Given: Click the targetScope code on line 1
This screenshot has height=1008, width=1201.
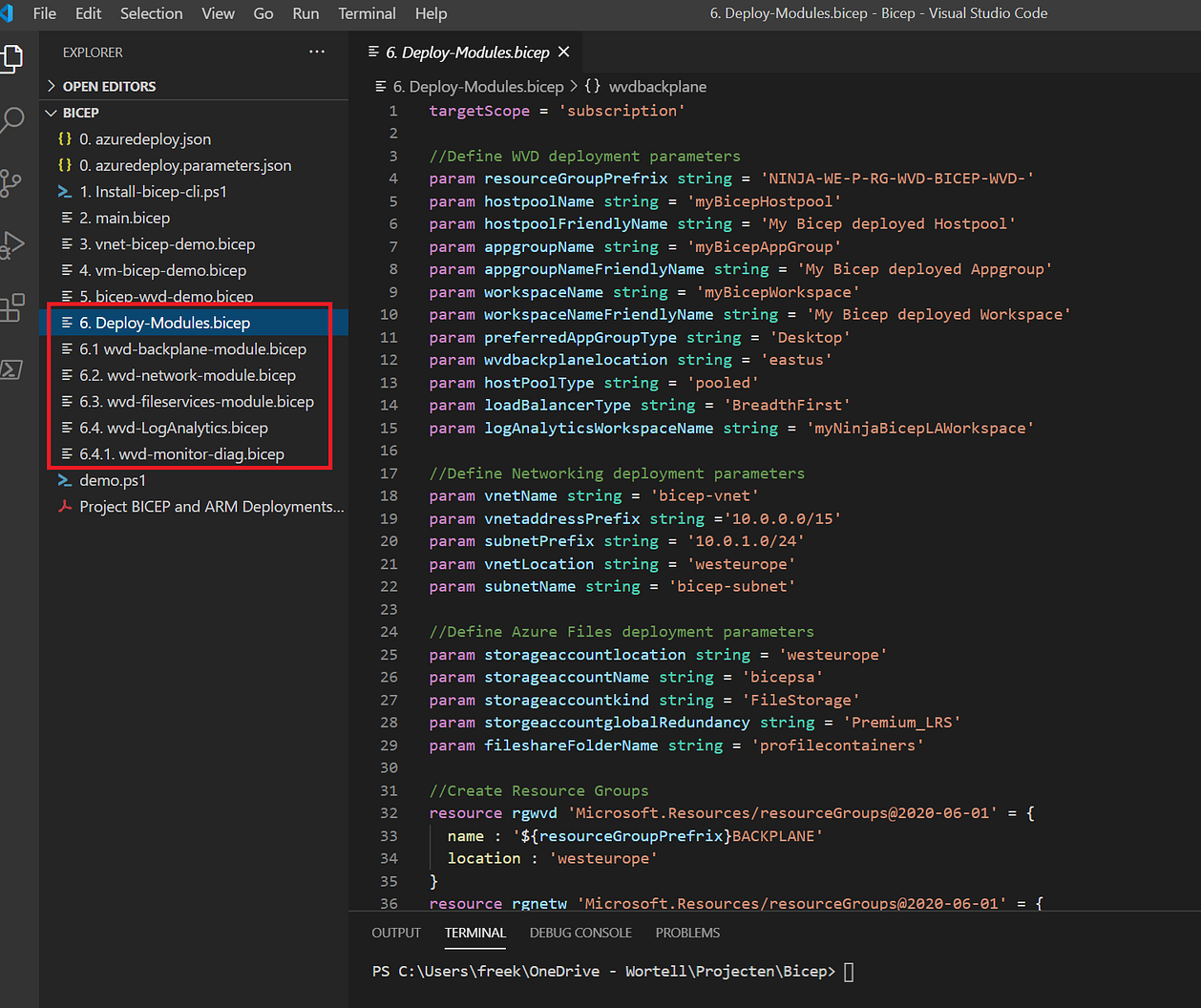Looking at the screenshot, I should [479, 111].
